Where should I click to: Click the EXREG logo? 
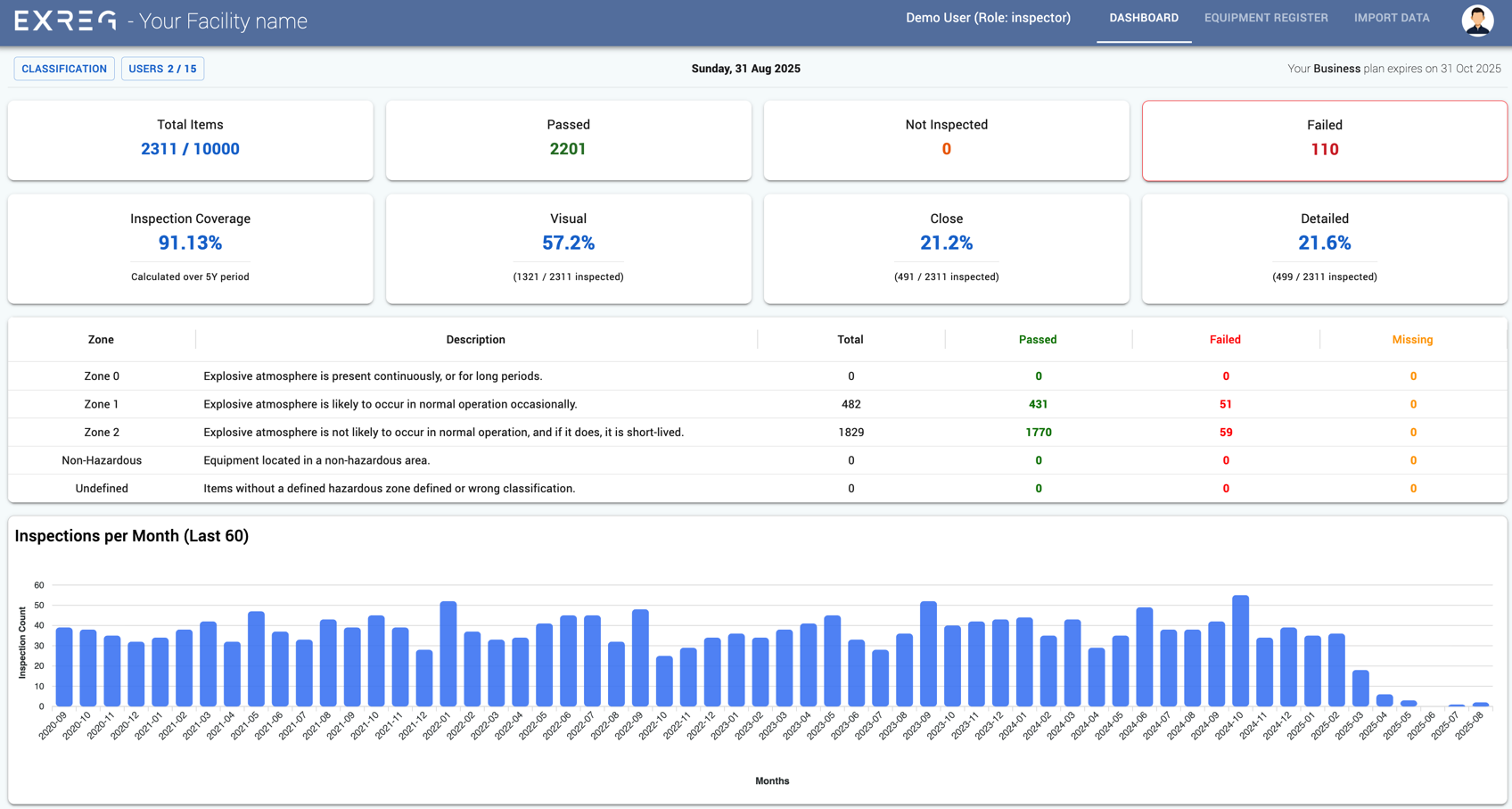coord(65,21)
